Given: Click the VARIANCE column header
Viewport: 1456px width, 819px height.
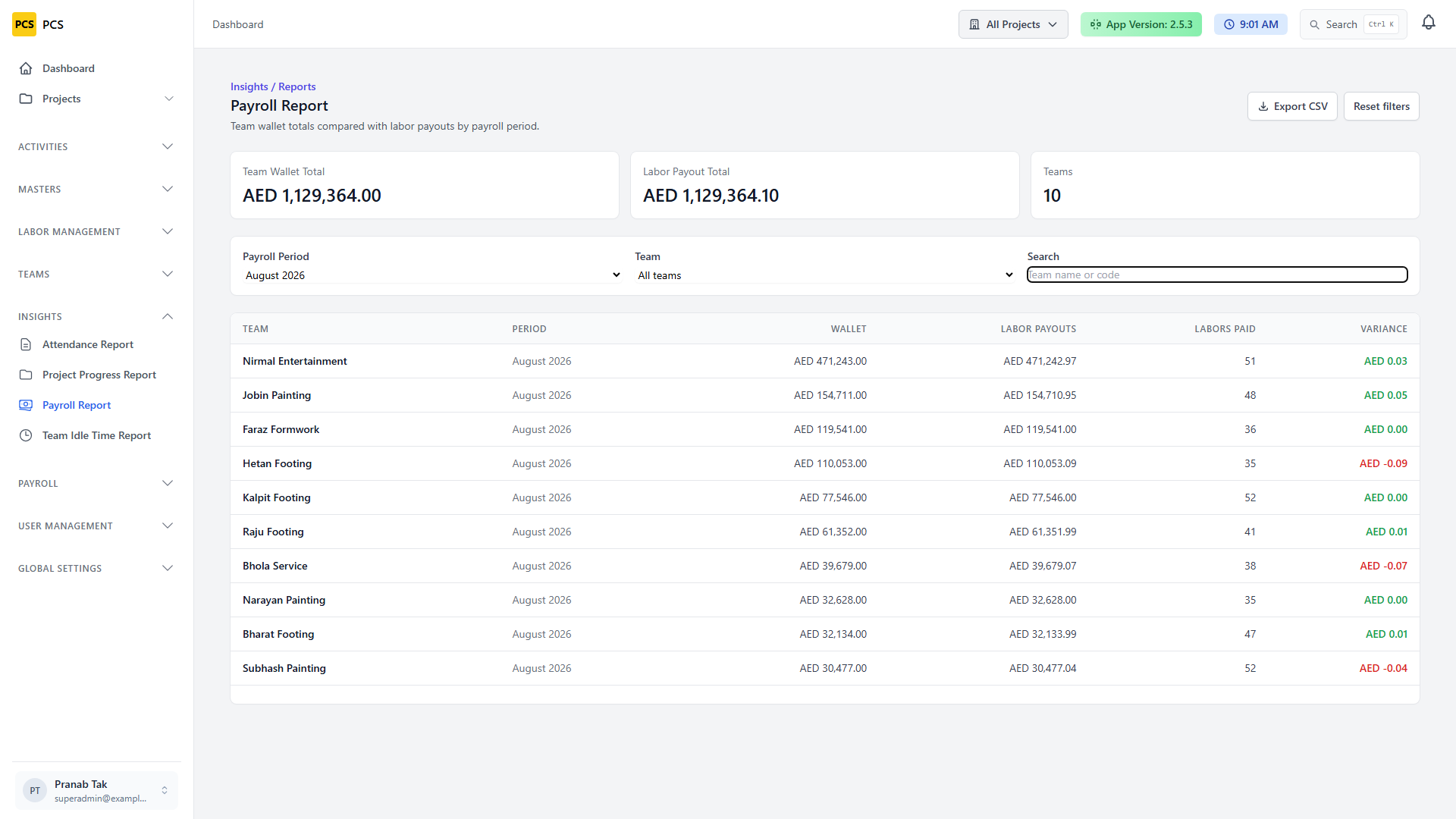Looking at the screenshot, I should 1383,329.
